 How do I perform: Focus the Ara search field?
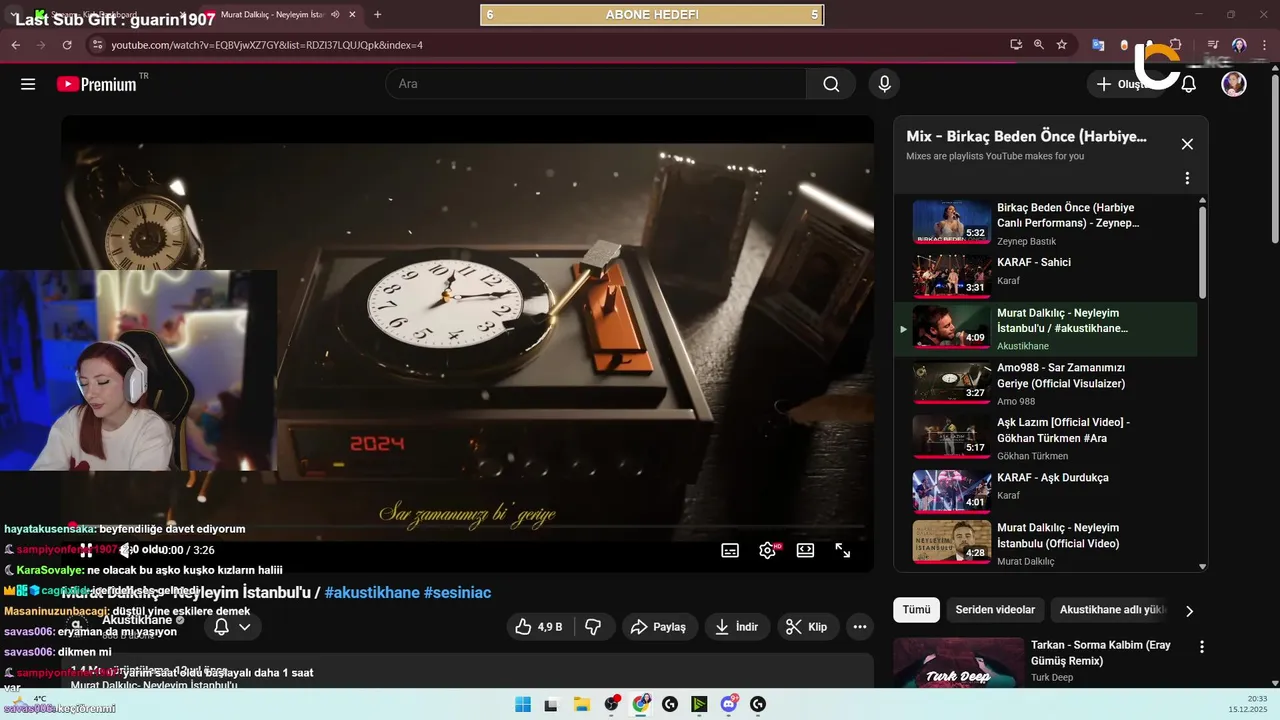[x=596, y=84]
